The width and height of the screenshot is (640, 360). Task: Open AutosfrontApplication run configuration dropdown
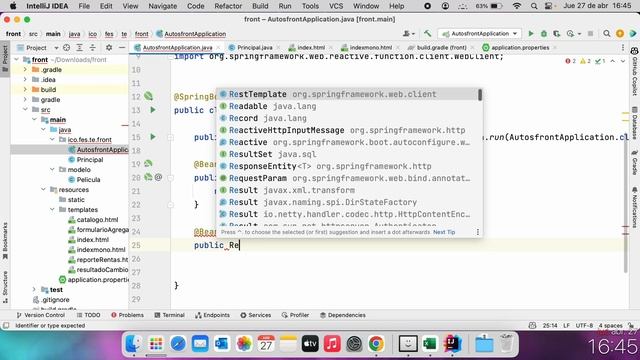[x=480, y=34]
